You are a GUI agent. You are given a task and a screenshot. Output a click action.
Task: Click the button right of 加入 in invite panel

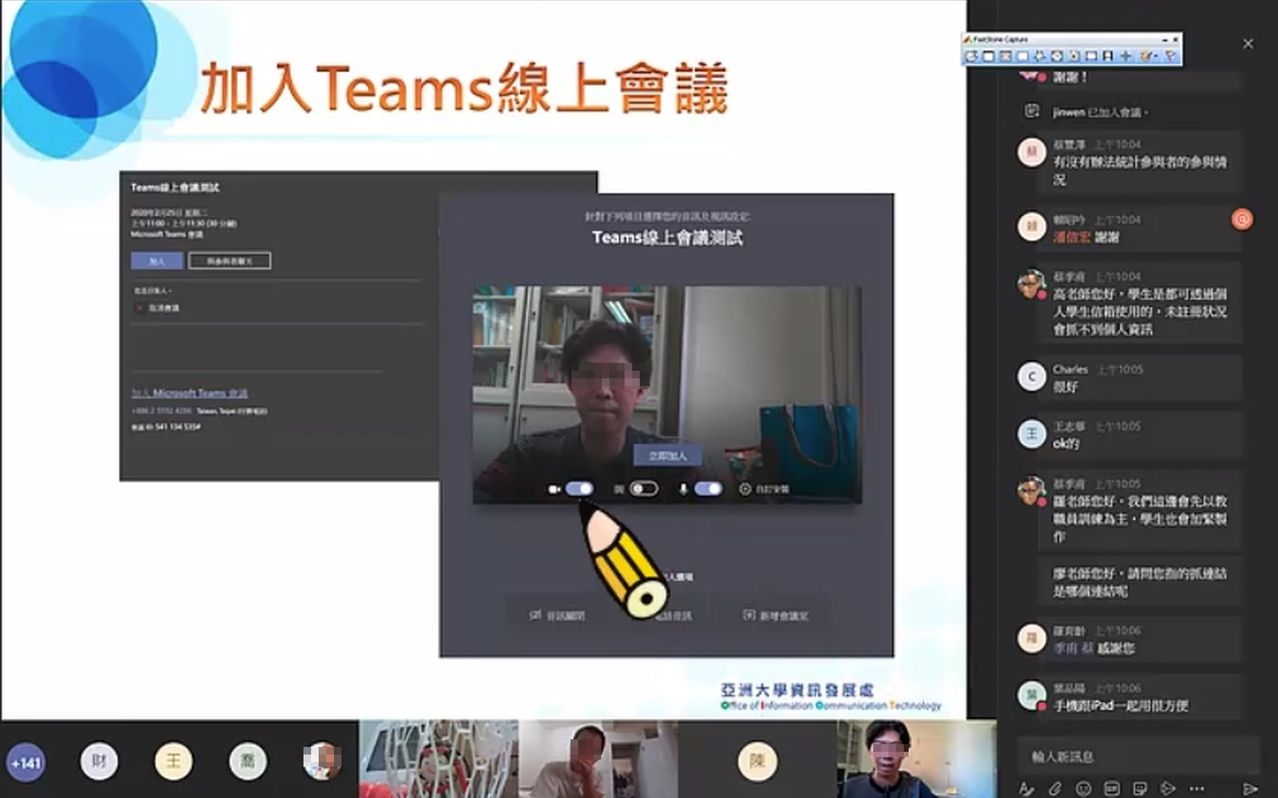(229, 261)
